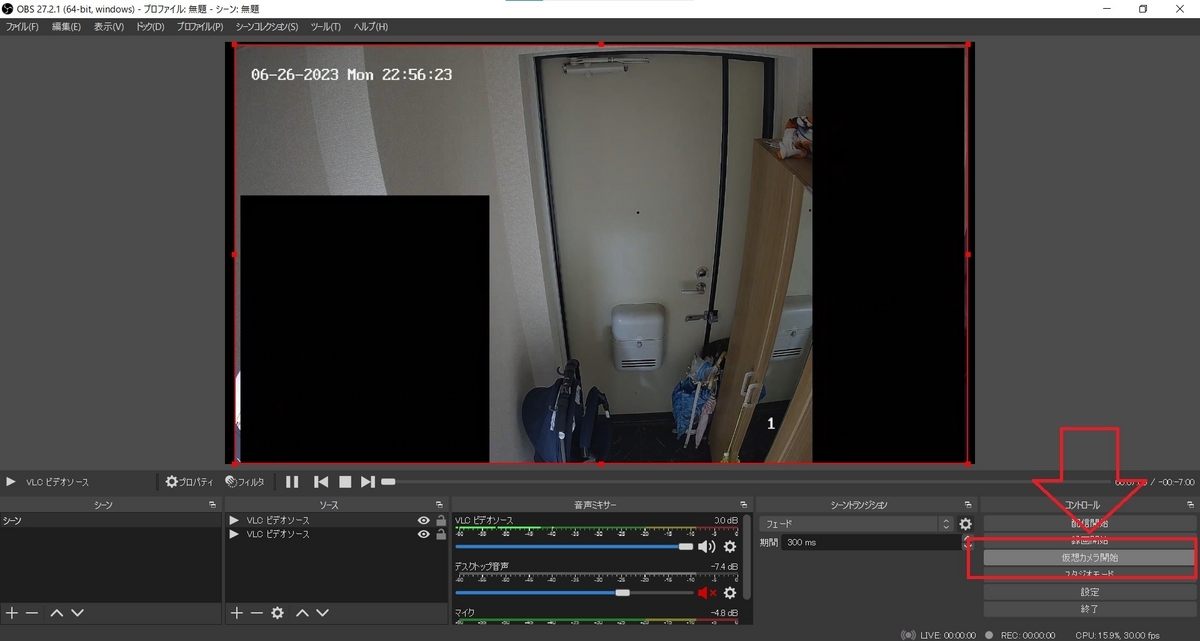Skip to next item in playlist
Screen dimensions: 1200x641
click(368, 482)
